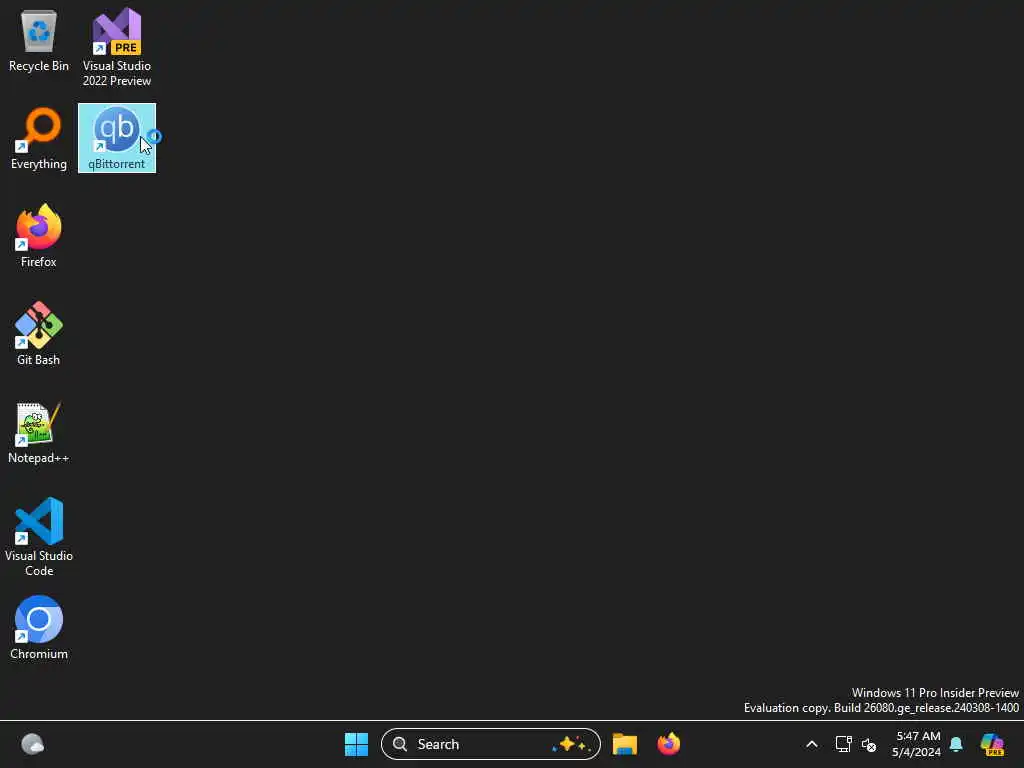
Task: Select the Recycle Bin desktop icon
Action: click(x=39, y=40)
